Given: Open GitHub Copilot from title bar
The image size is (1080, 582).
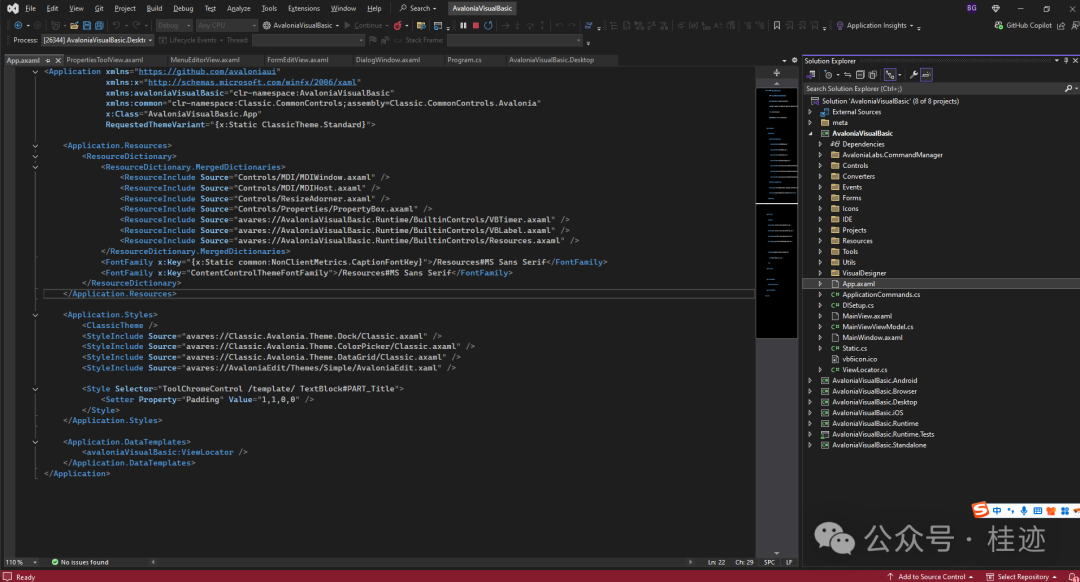Looking at the screenshot, I should point(1023,25).
